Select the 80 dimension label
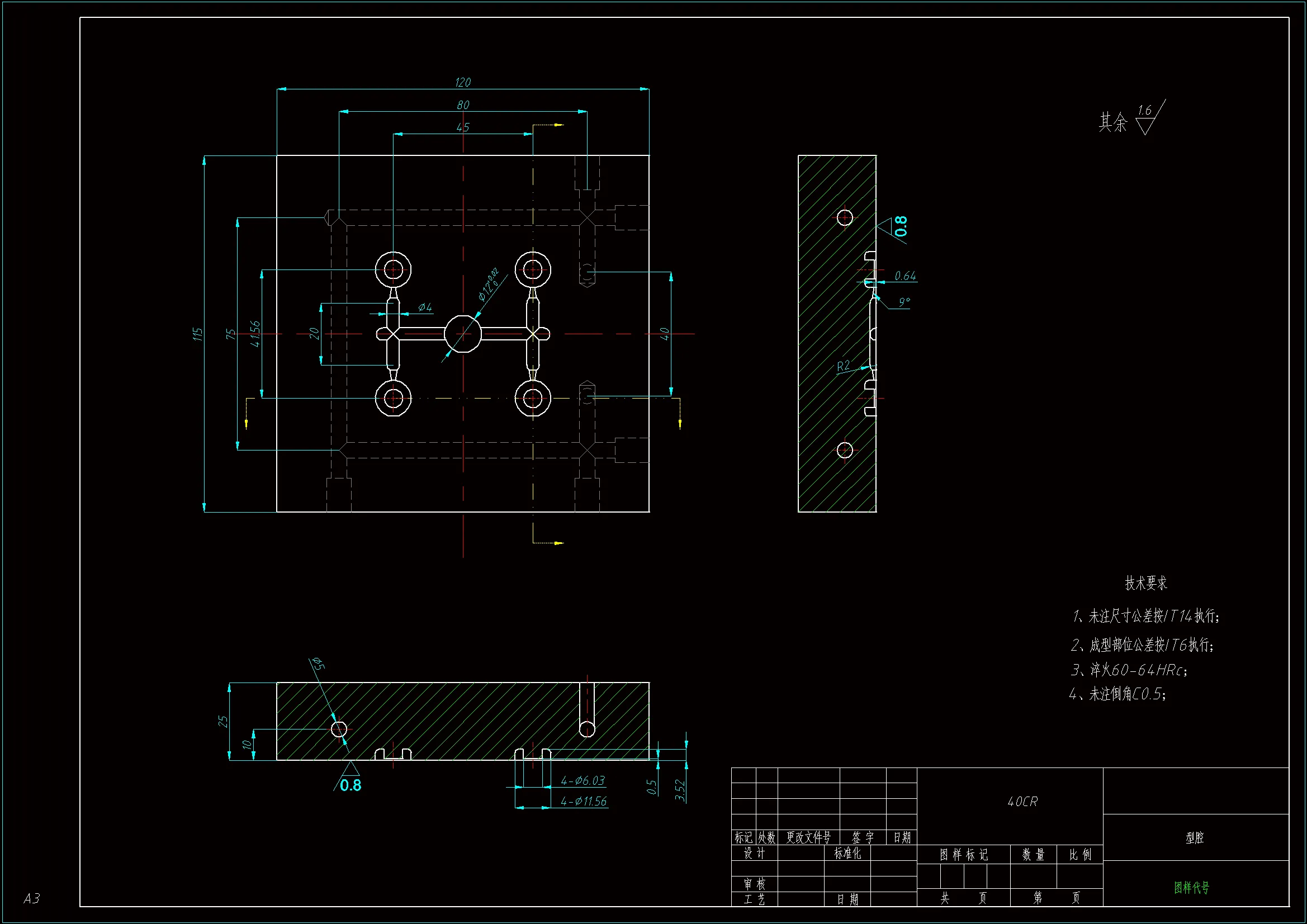Image resolution: width=1307 pixels, height=924 pixels. pos(463,105)
